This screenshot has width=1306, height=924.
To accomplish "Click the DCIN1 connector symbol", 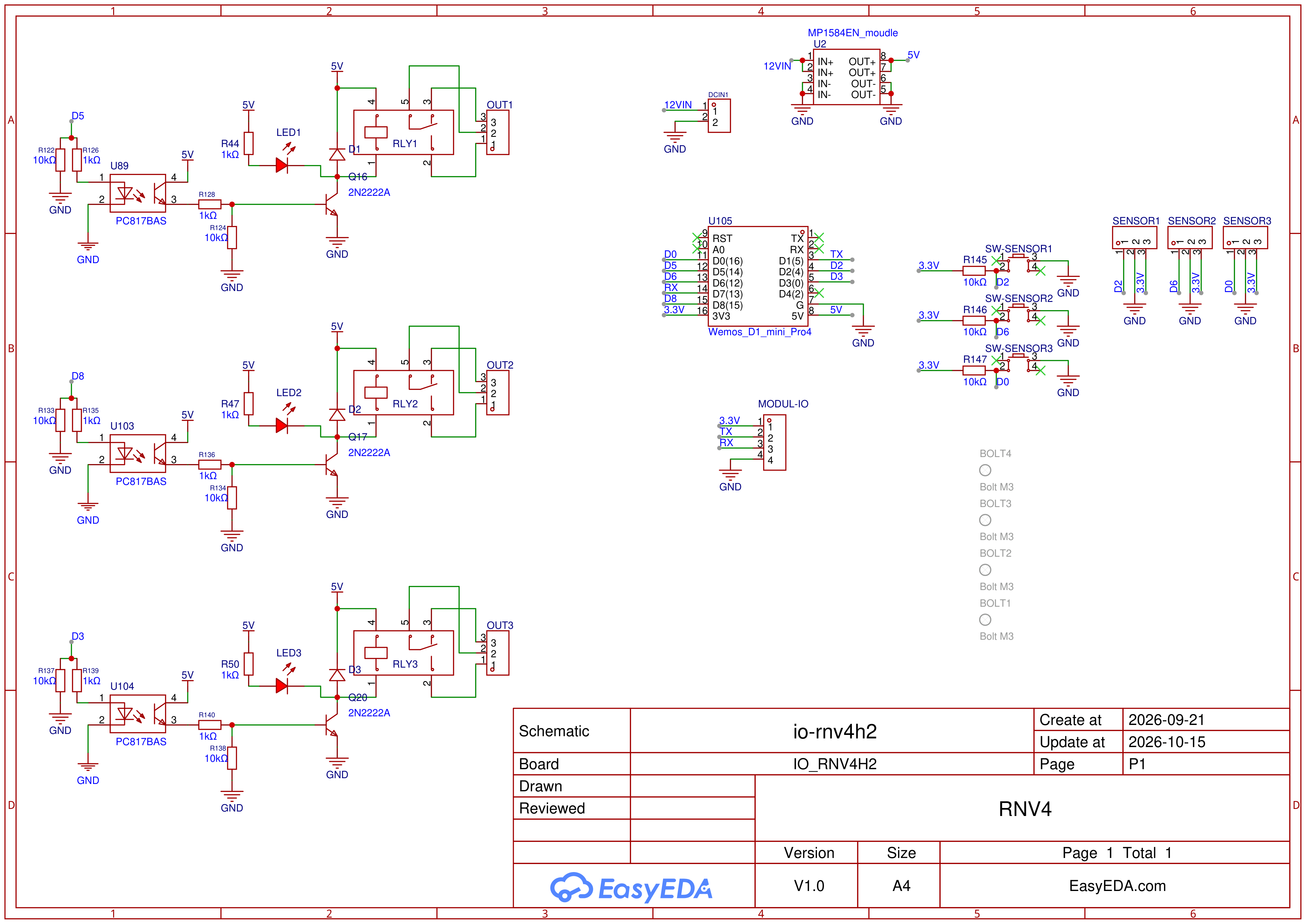I will coord(719,115).
